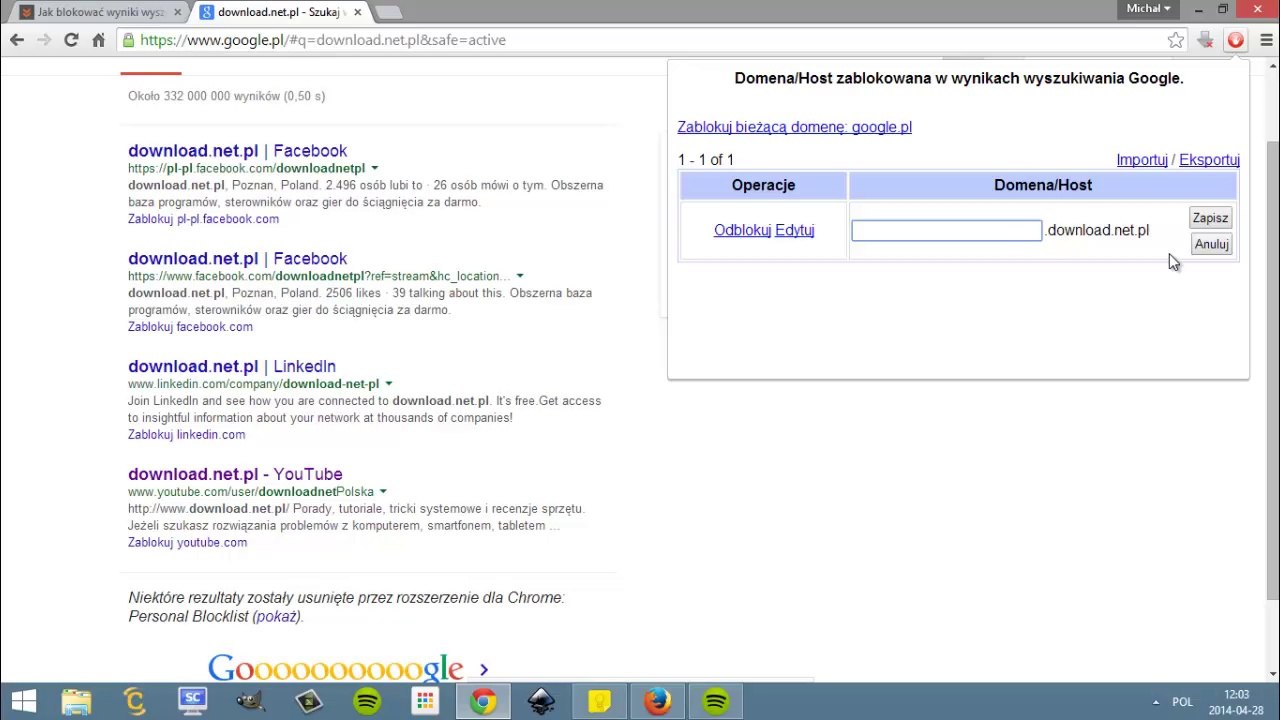Go to next Google results page arrow

[x=484, y=669]
